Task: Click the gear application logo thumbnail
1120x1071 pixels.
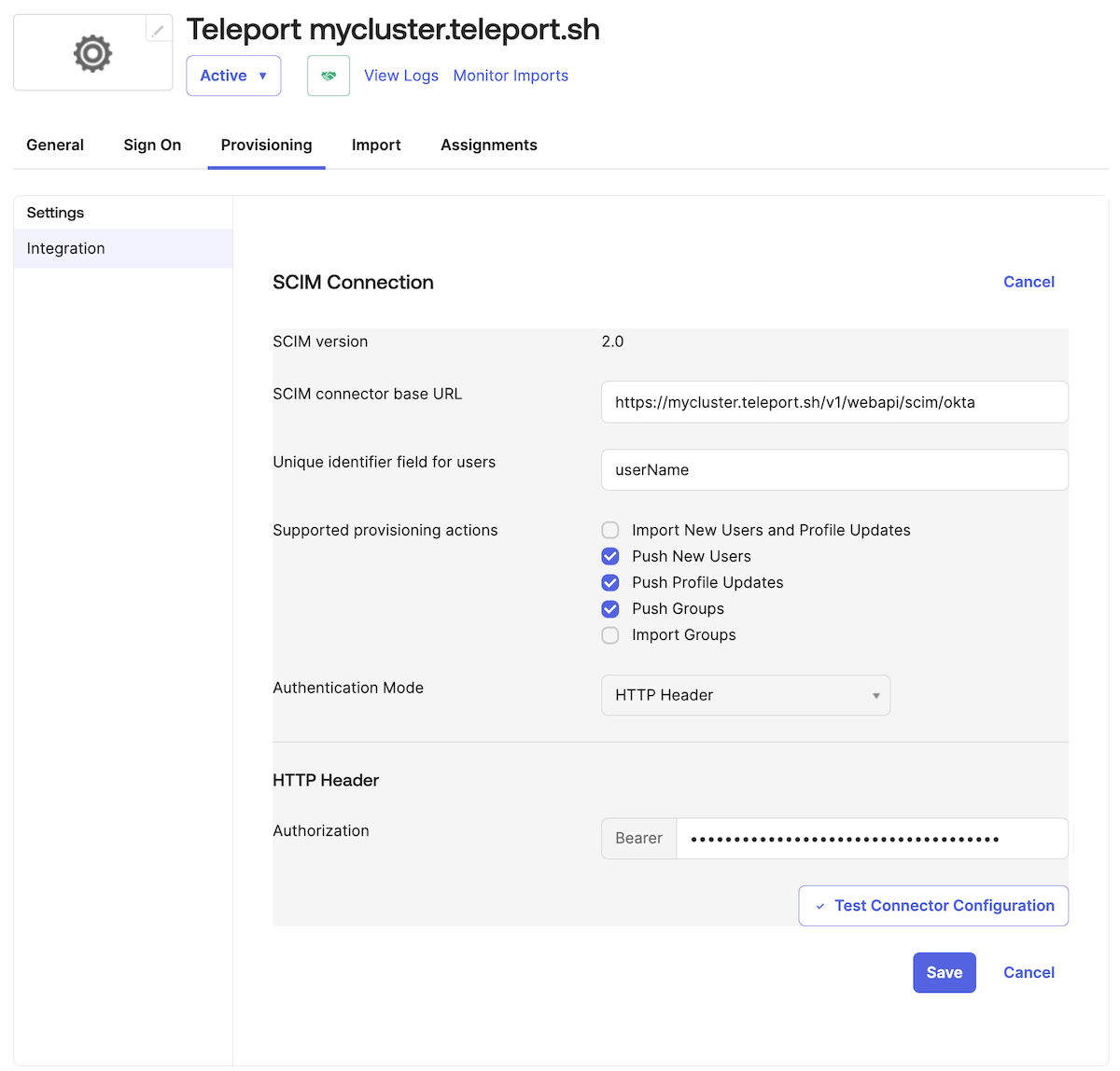Action: click(91, 54)
